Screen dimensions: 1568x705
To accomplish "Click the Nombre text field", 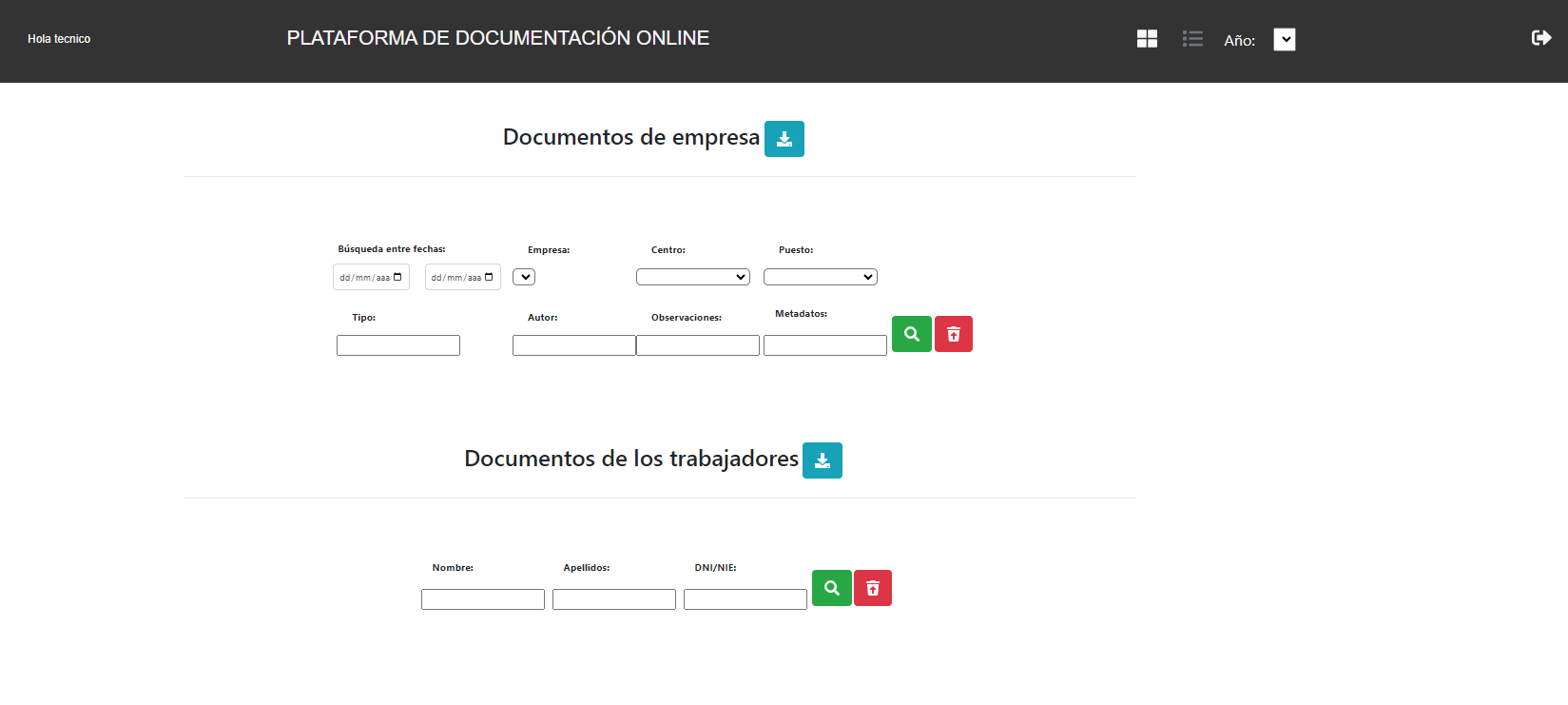I will [483, 599].
